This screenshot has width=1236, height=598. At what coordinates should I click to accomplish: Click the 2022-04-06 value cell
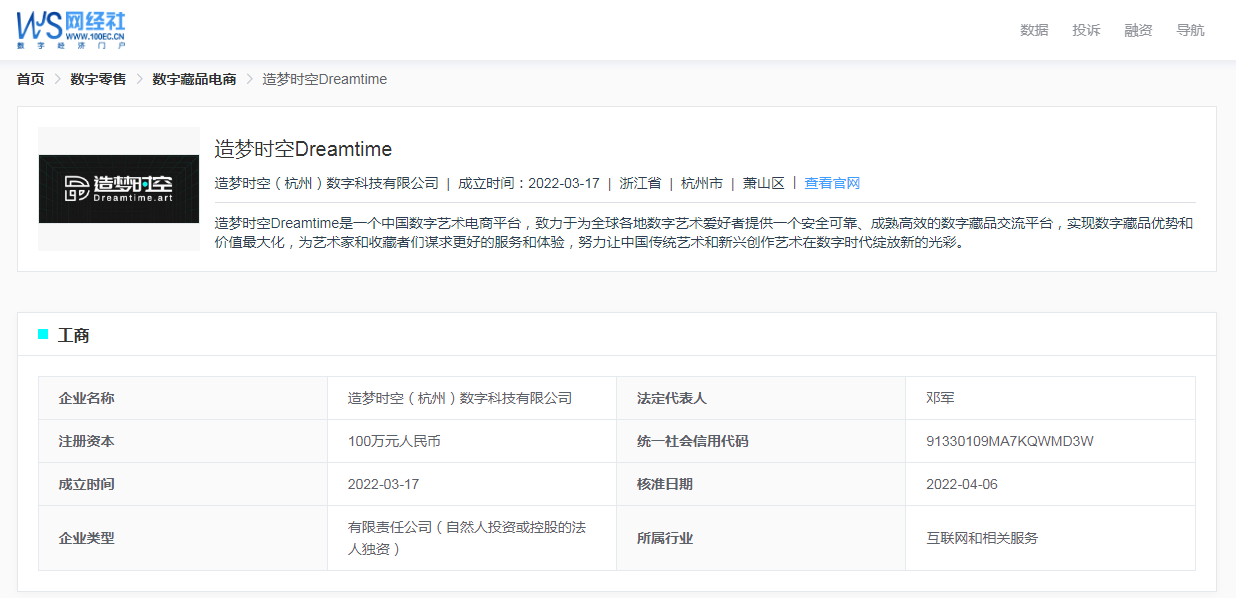point(1050,484)
